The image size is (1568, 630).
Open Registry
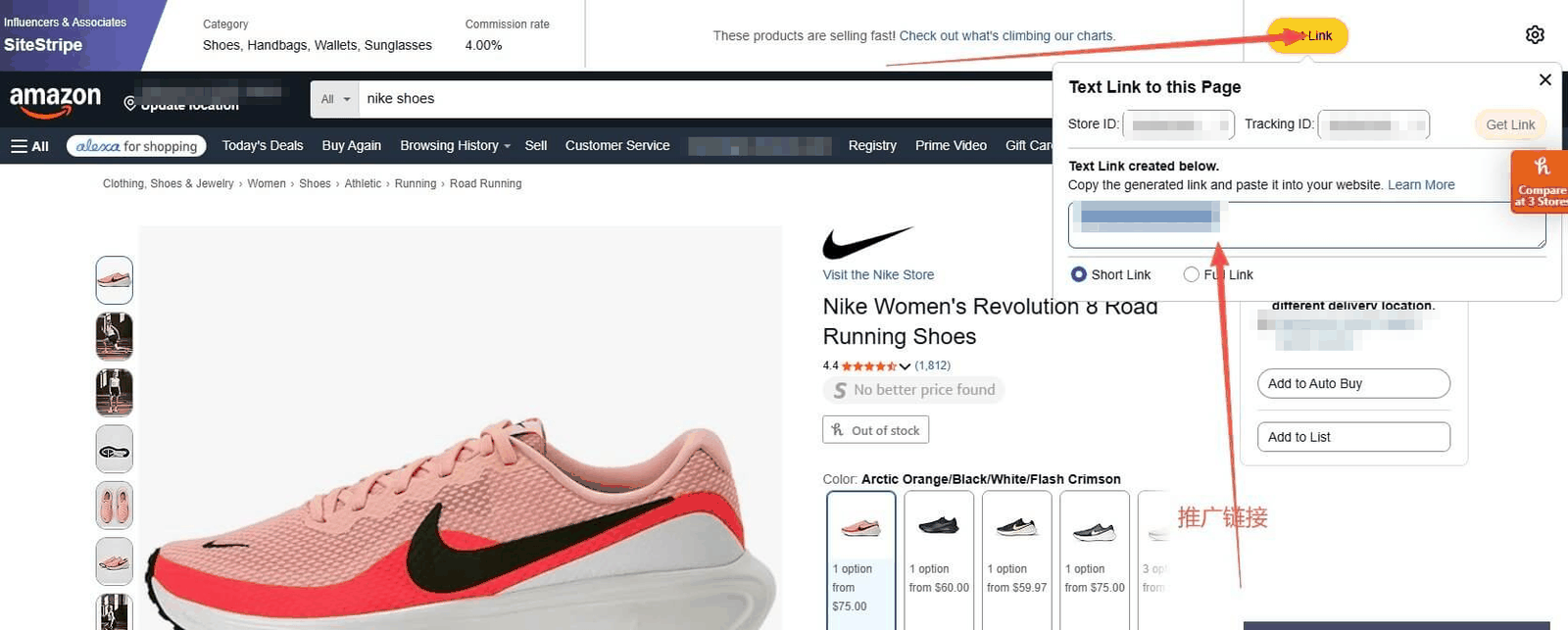pos(872,145)
